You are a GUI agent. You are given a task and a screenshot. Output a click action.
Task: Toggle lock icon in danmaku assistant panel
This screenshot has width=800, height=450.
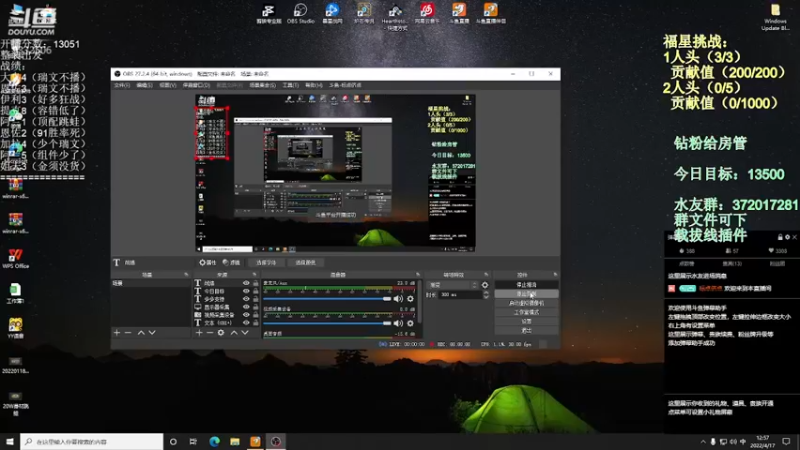780,237
